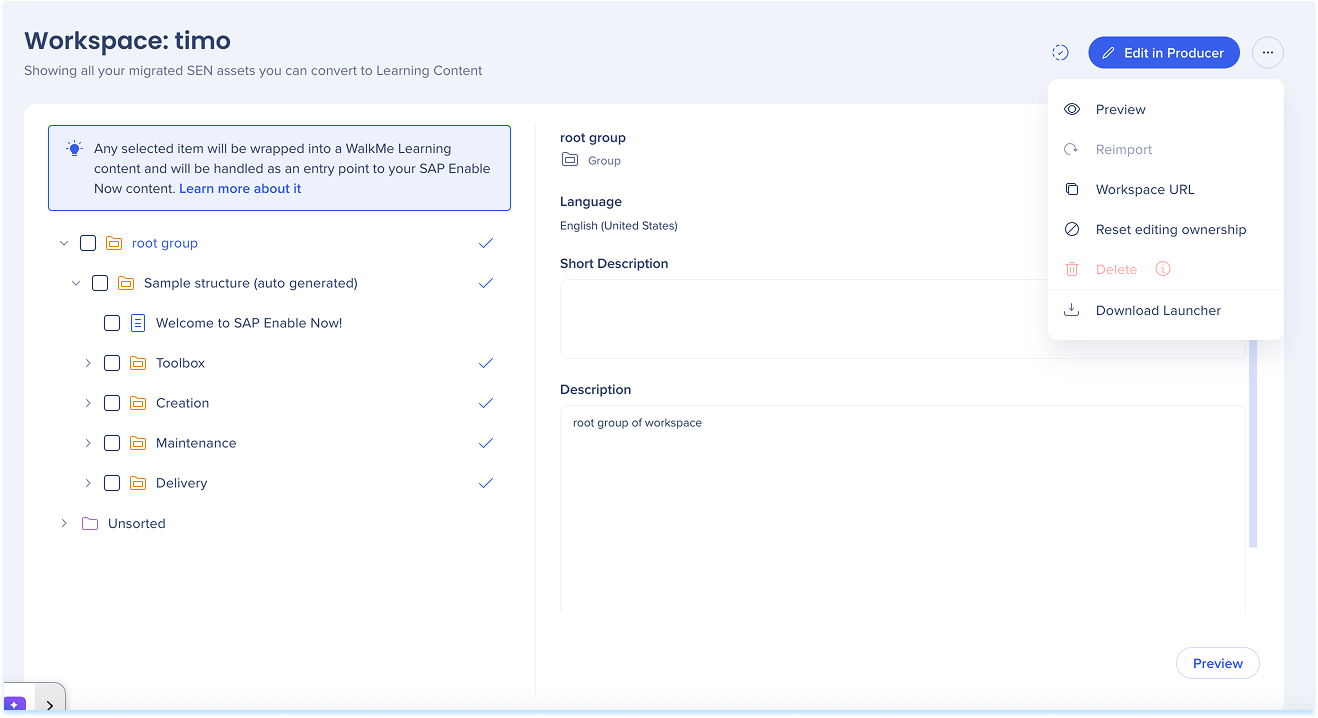The height and width of the screenshot is (718, 1318).
Task: Expand the Unsorted folder tree
Action: (64, 523)
